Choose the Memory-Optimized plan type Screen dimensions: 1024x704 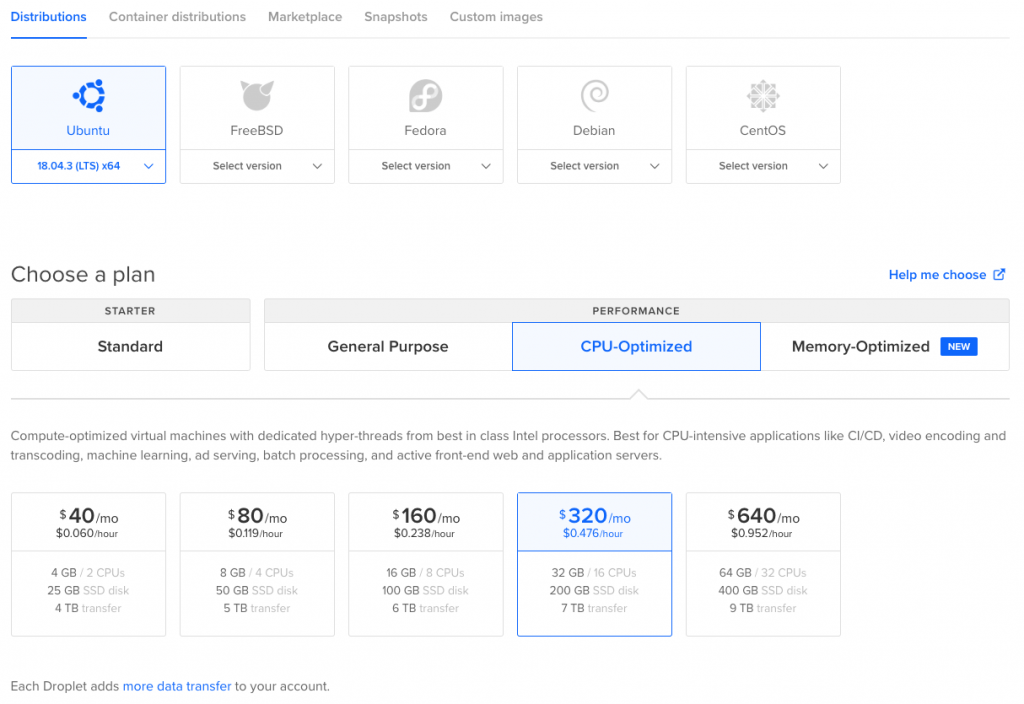coord(885,347)
